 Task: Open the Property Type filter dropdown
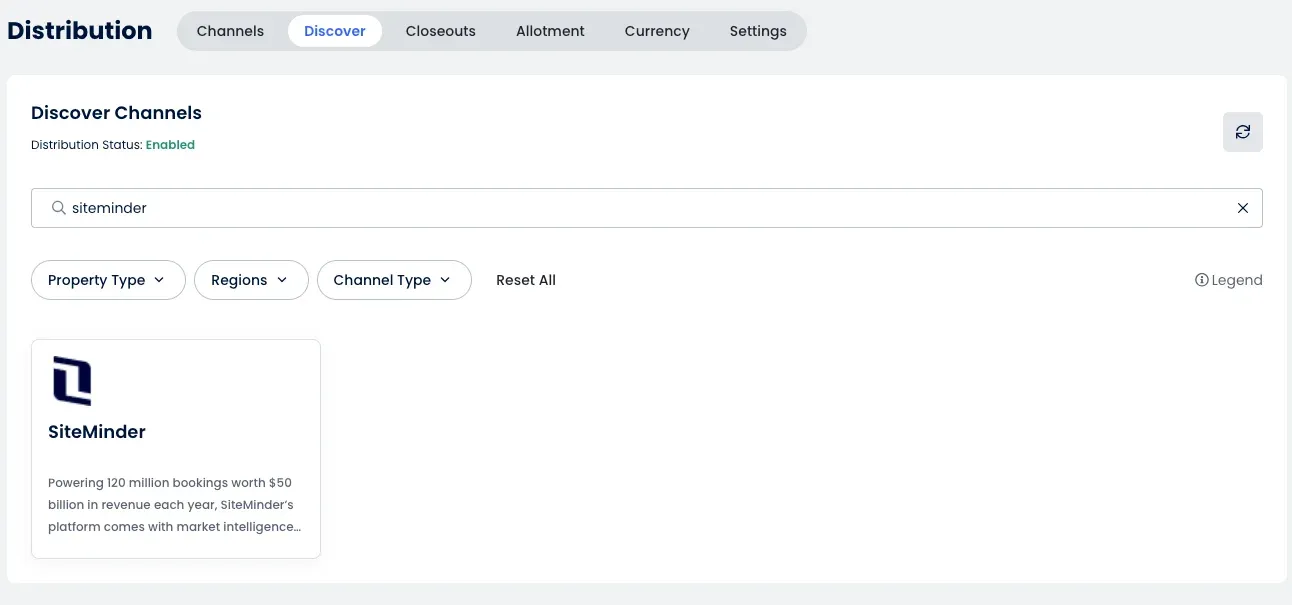coord(107,280)
